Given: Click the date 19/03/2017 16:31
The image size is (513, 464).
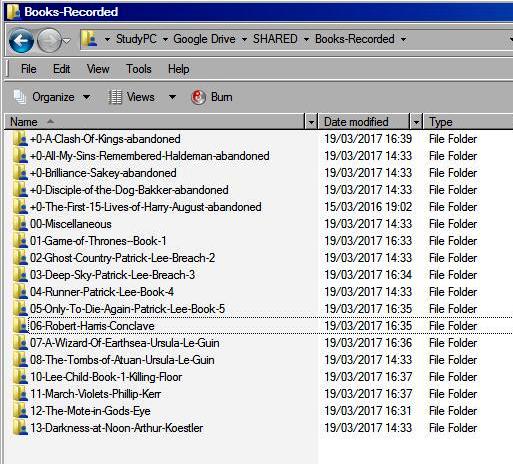Looking at the screenshot, I should (x=368, y=411).
